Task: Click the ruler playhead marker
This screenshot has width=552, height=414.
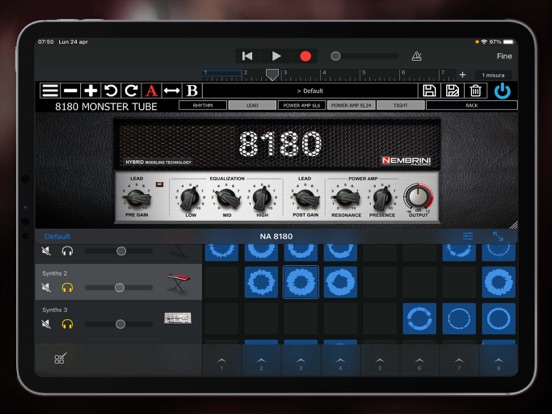Action: pyautogui.click(x=272, y=74)
